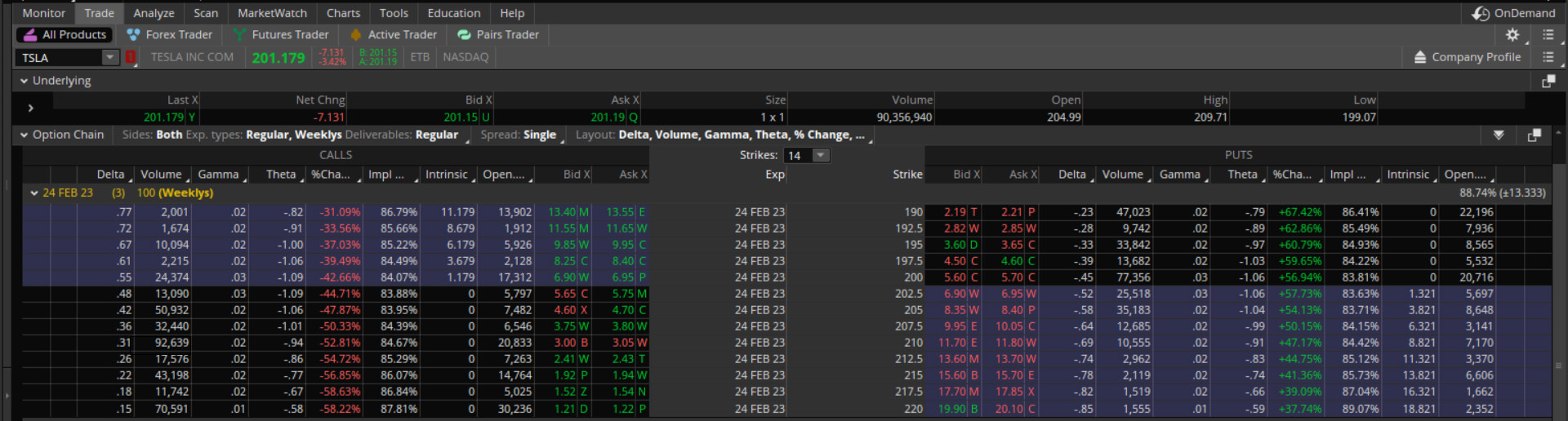The image size is (1568, 421).
Task: Go to the Analyze tab
Action: 154,13
